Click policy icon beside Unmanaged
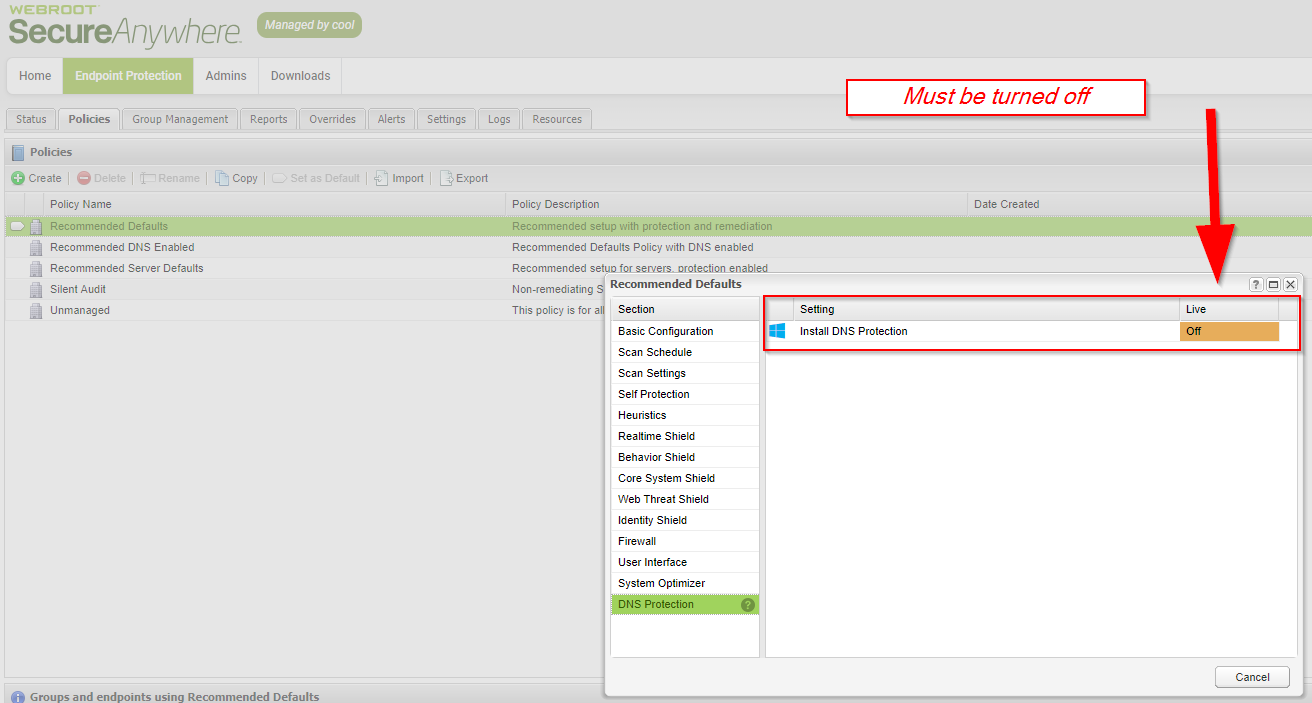This screenshot has height=703, width=1312. click(x=36, y=310)
